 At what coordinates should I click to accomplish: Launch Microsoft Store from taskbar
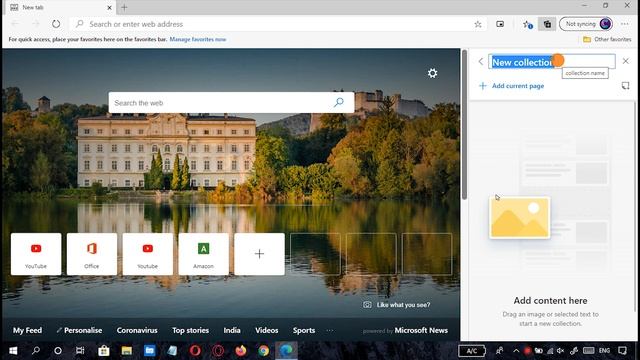(104, 351)
